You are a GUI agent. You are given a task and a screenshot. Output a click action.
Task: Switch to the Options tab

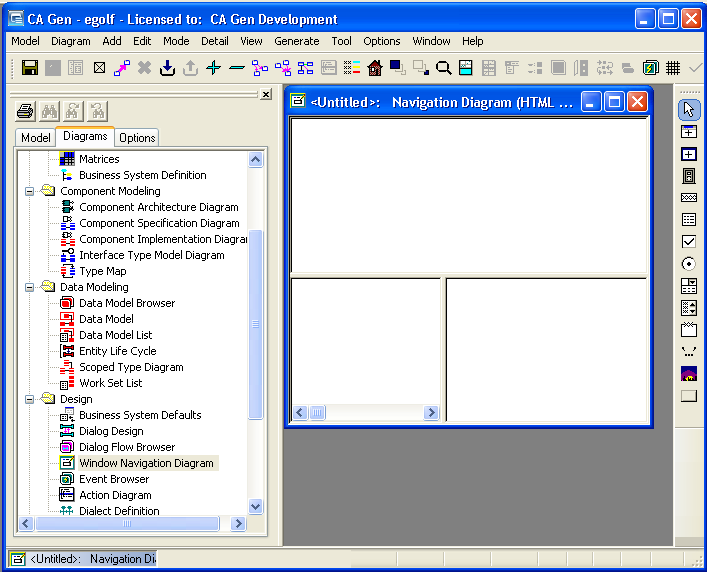point(137,138)
